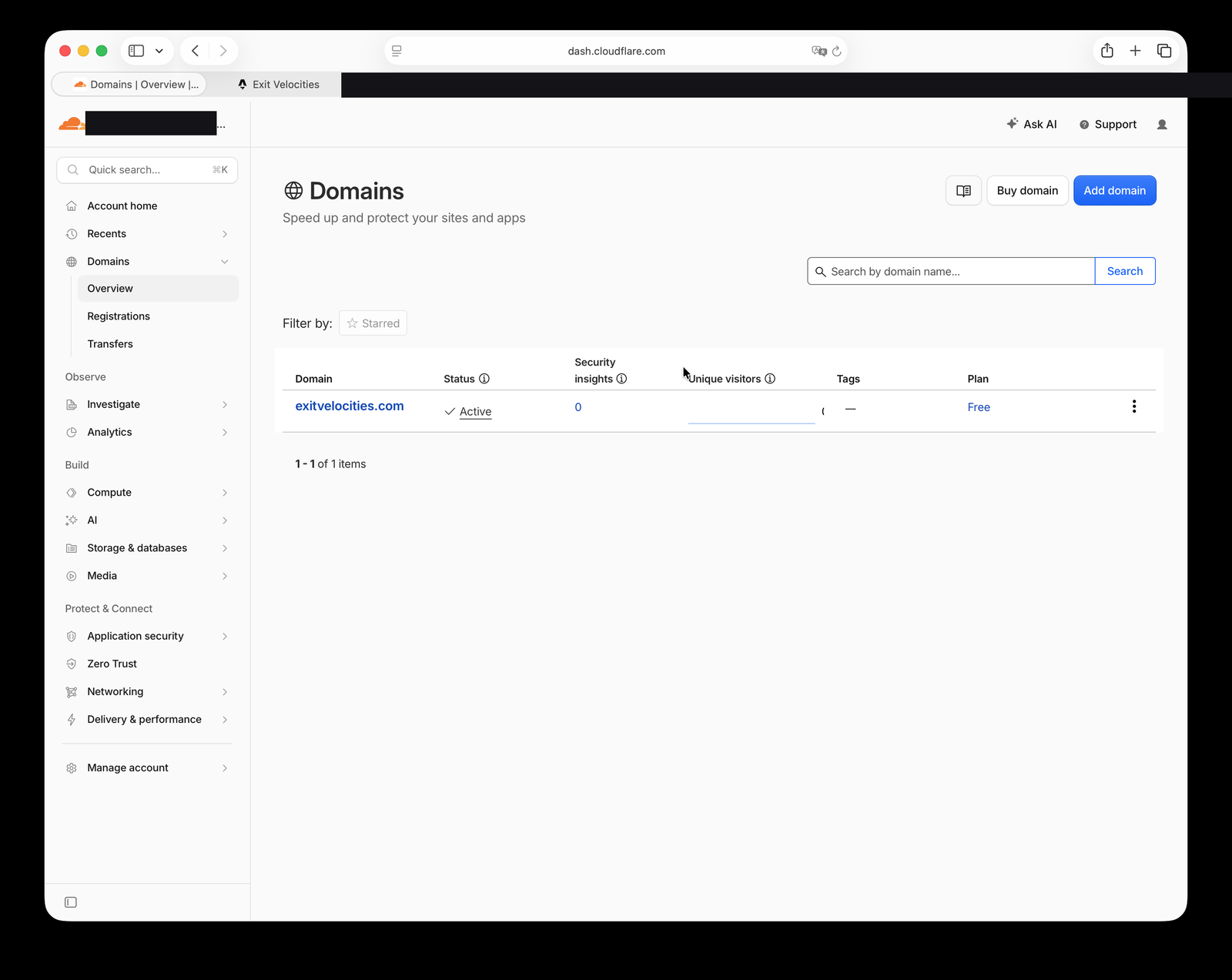Focus the Search by domain name field

(x=951, y=271)
